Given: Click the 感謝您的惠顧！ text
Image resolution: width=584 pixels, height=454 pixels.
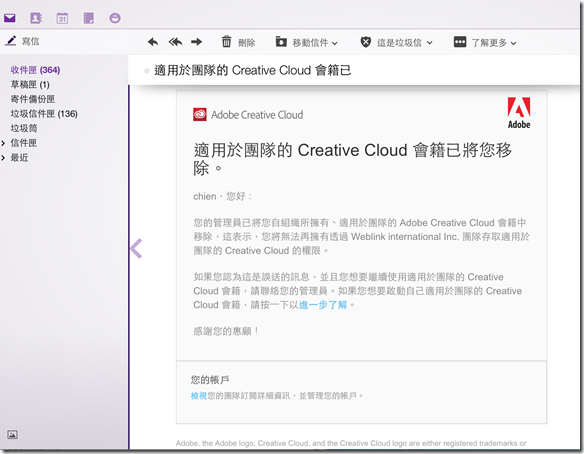Looking at the screenshot, I should (x=226, y=331).
